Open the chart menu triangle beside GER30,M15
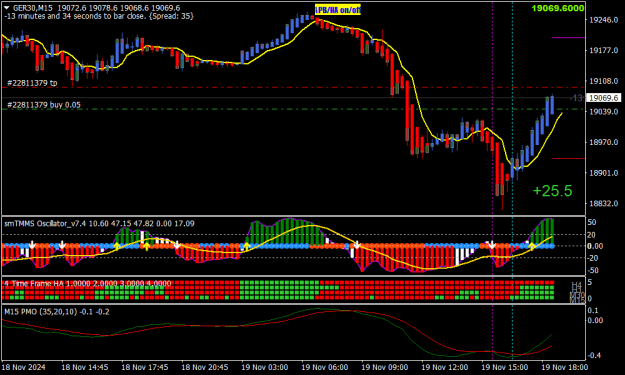The width and height of the screenshot is (625, 375). (6, 8)
